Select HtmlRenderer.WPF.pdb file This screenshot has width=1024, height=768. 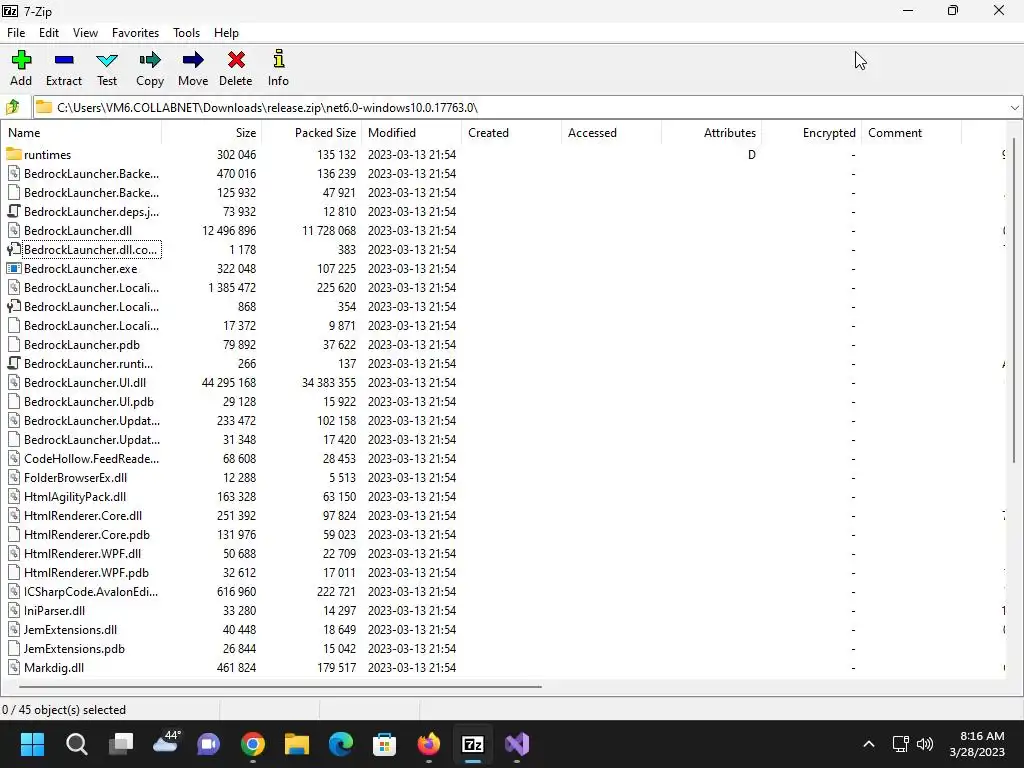coord(86,573)
